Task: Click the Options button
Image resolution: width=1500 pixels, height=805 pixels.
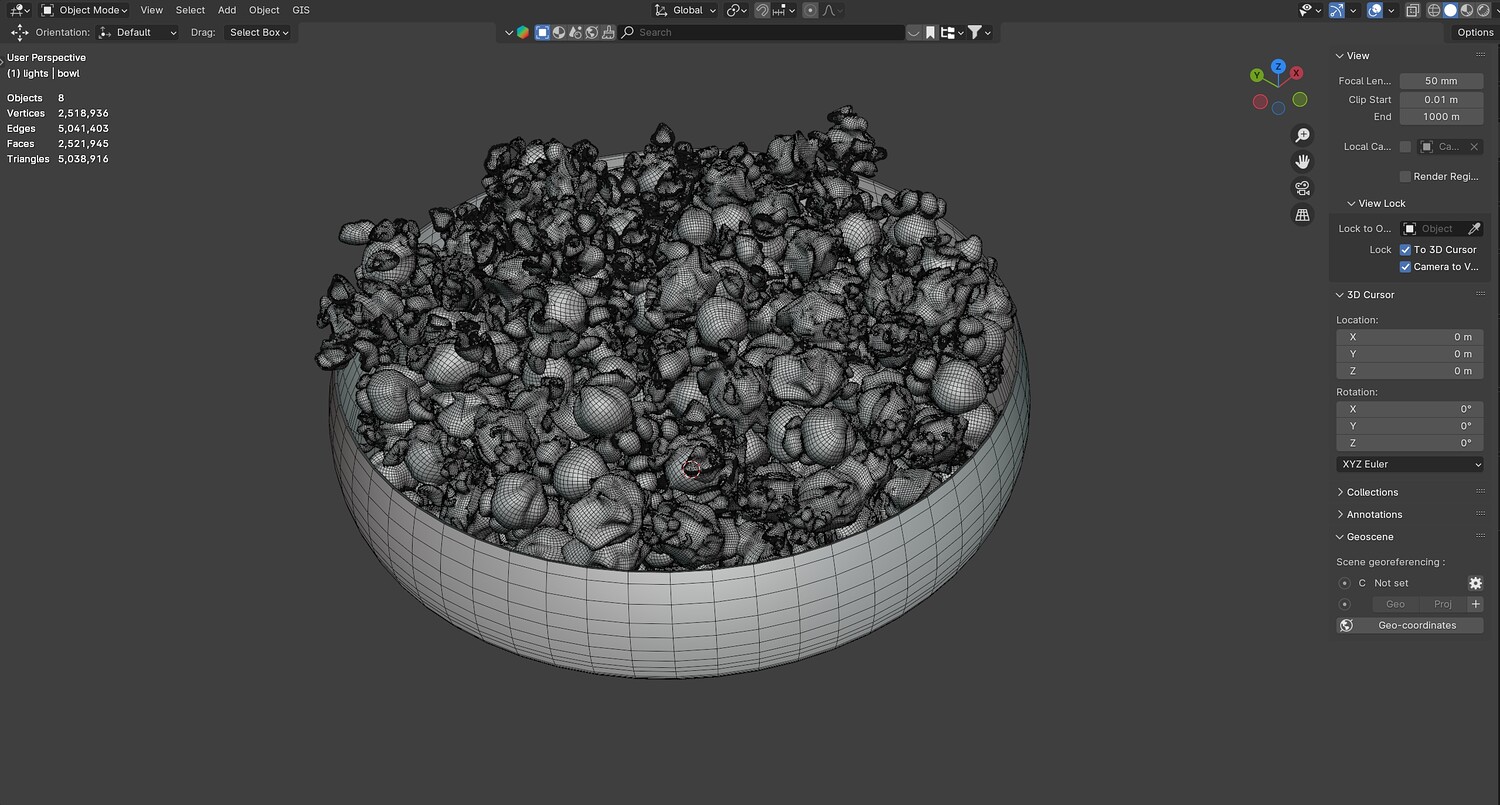Action: point(1474,32)
